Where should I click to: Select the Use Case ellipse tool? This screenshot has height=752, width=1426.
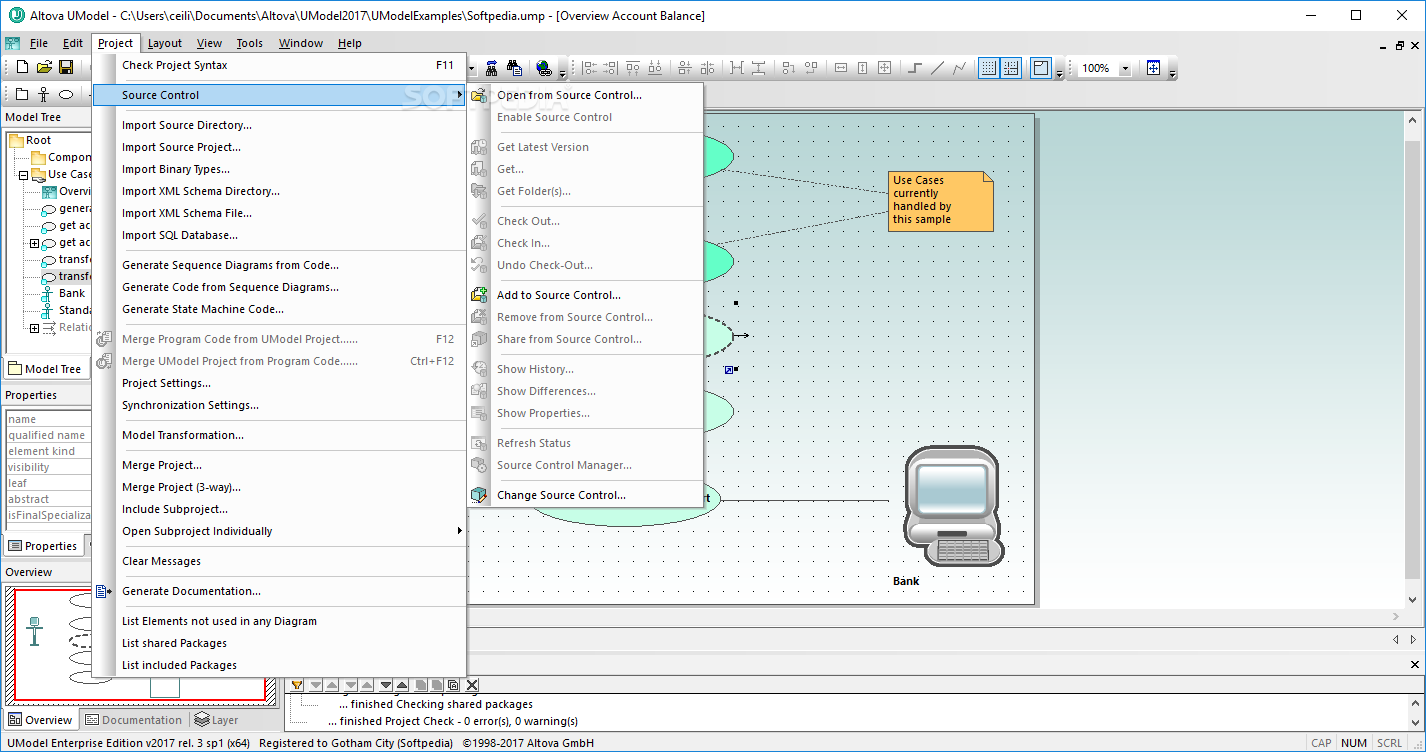click(66, 94)
